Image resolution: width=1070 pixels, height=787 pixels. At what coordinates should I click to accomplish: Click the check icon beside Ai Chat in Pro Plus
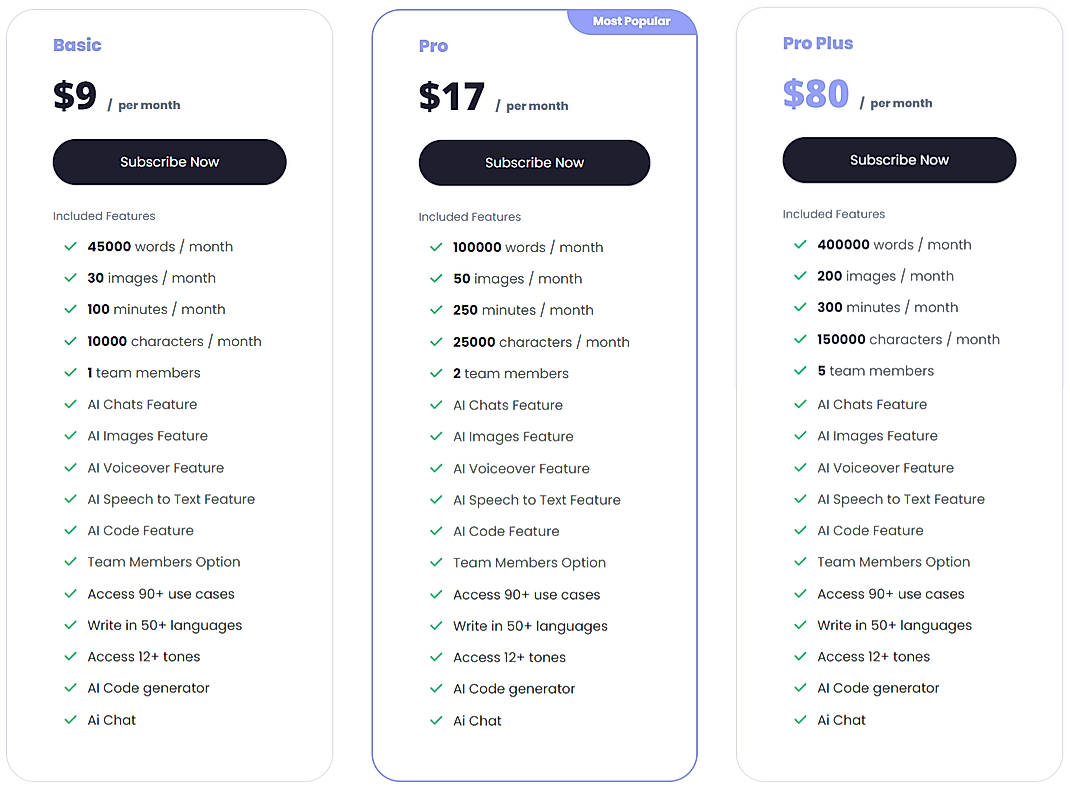pos(800,719)
